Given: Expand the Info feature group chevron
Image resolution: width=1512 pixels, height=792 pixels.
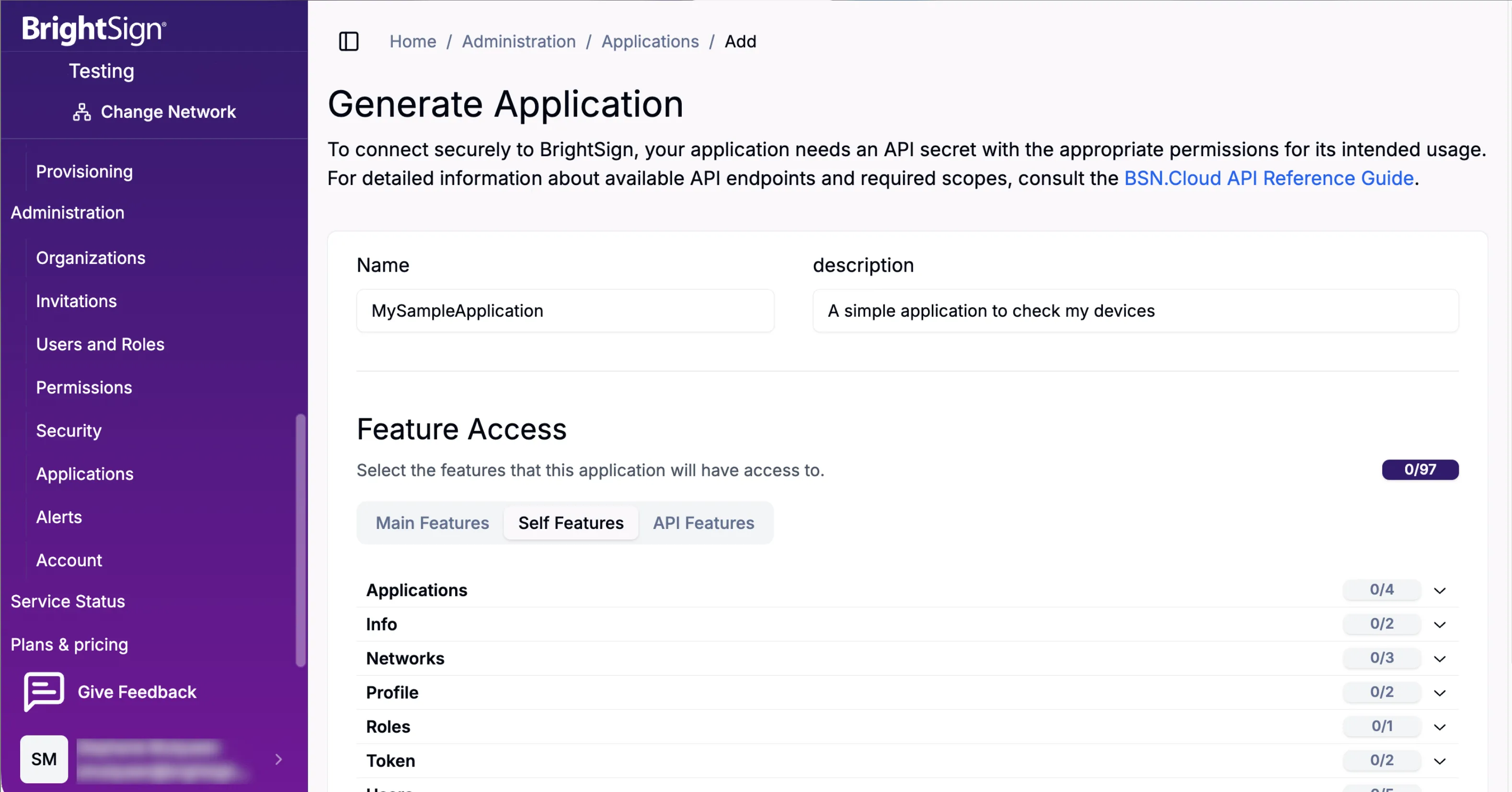Looking at the screenshot, I should (x=1439, y=624).
